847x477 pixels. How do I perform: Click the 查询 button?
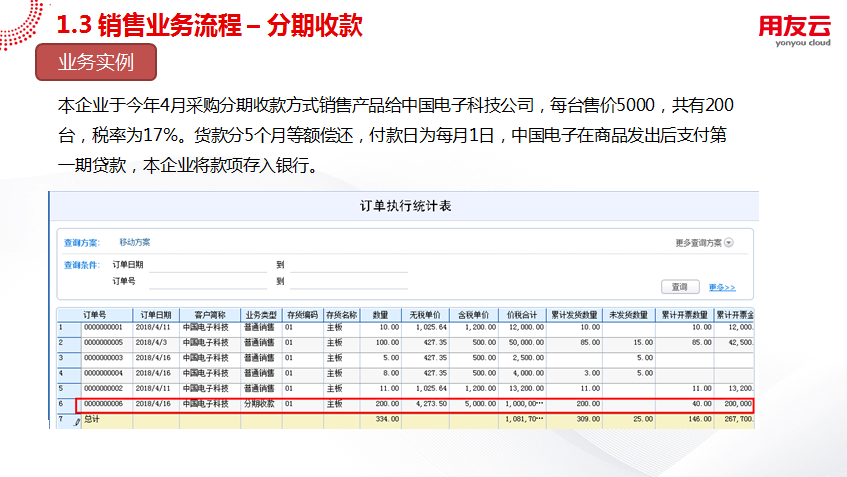[680, 287]
